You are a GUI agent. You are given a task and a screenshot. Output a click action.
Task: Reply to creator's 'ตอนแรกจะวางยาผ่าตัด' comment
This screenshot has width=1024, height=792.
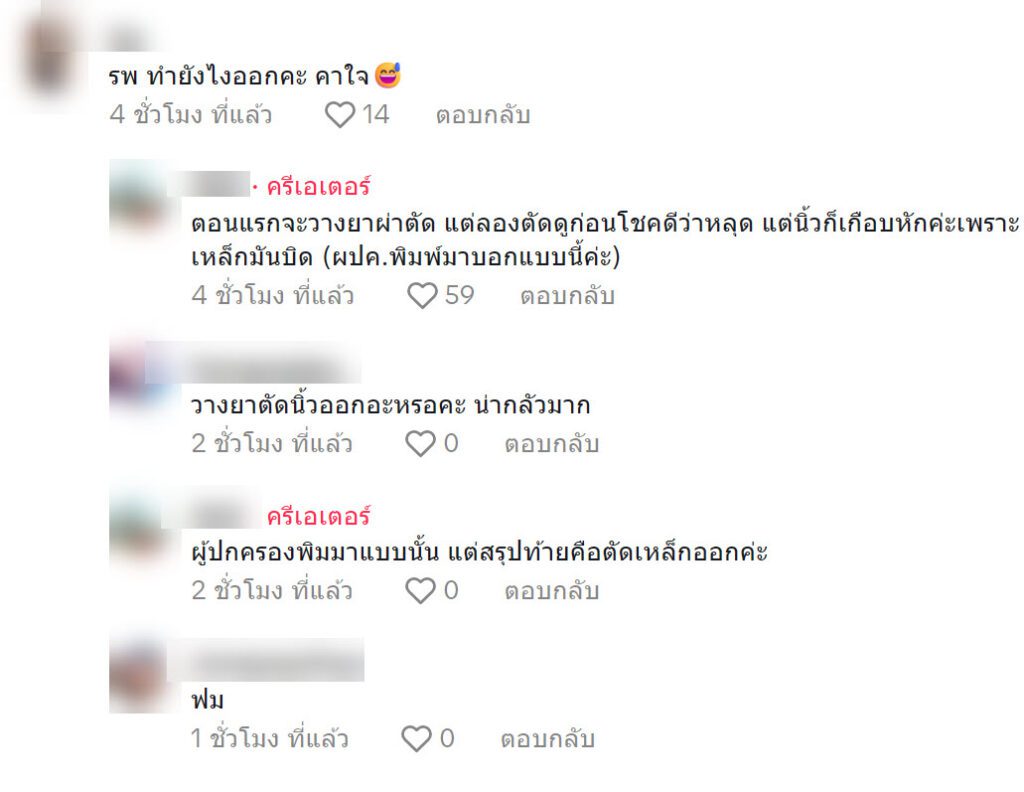coord(568,296)
